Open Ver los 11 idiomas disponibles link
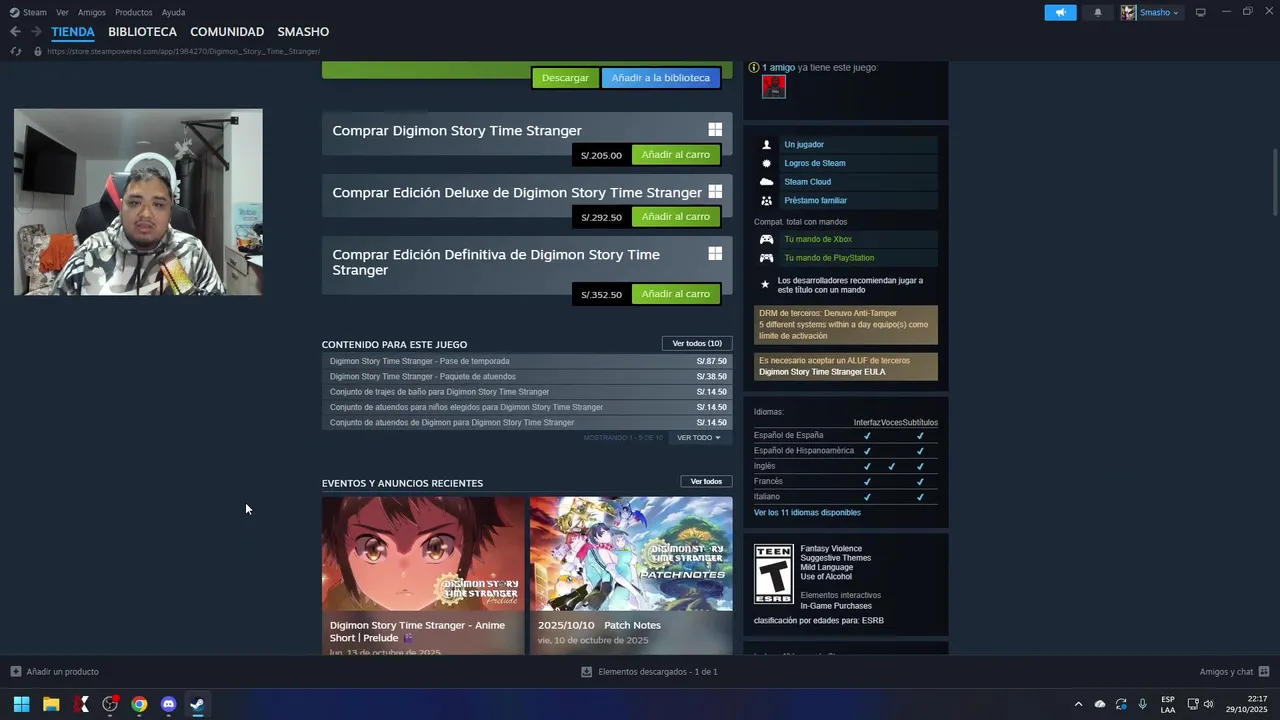This screenshot has height=720, width=1280. (807, 512)
